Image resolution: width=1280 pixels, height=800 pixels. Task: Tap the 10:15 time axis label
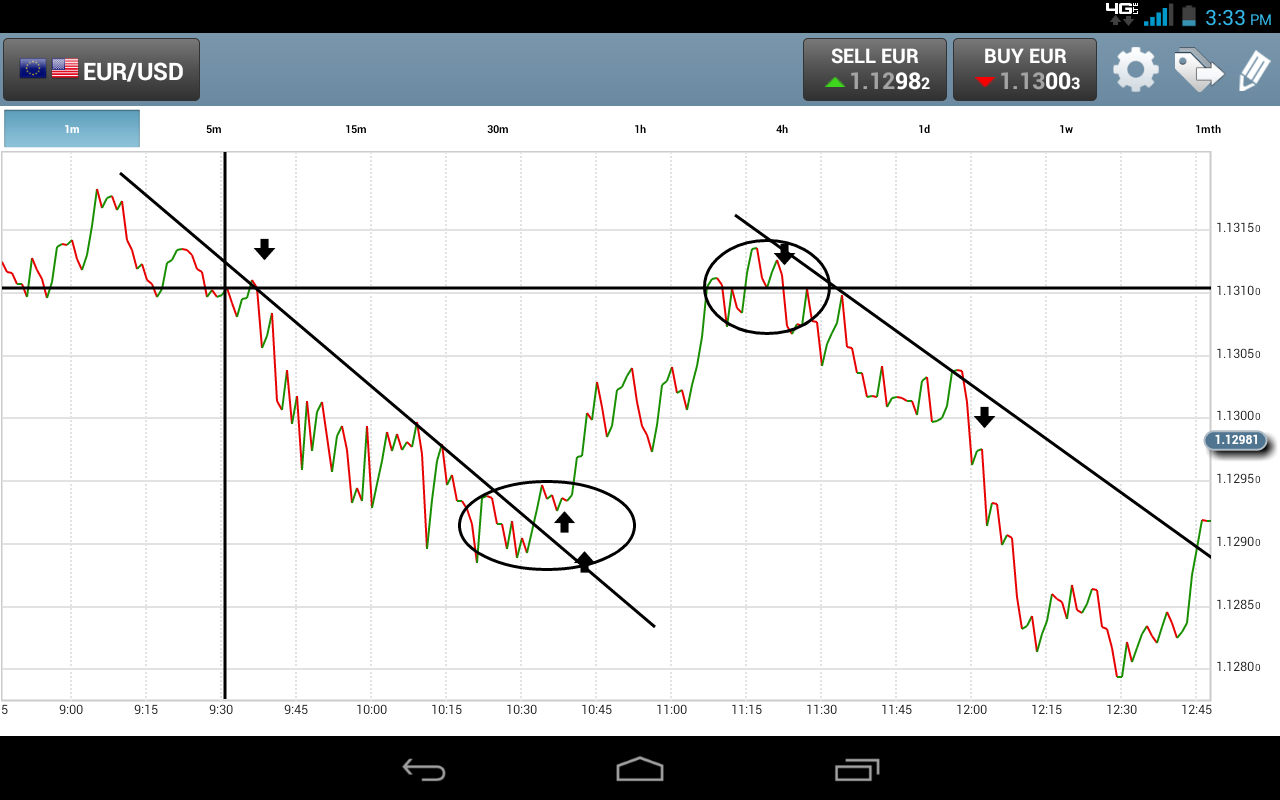coord(446,710)
